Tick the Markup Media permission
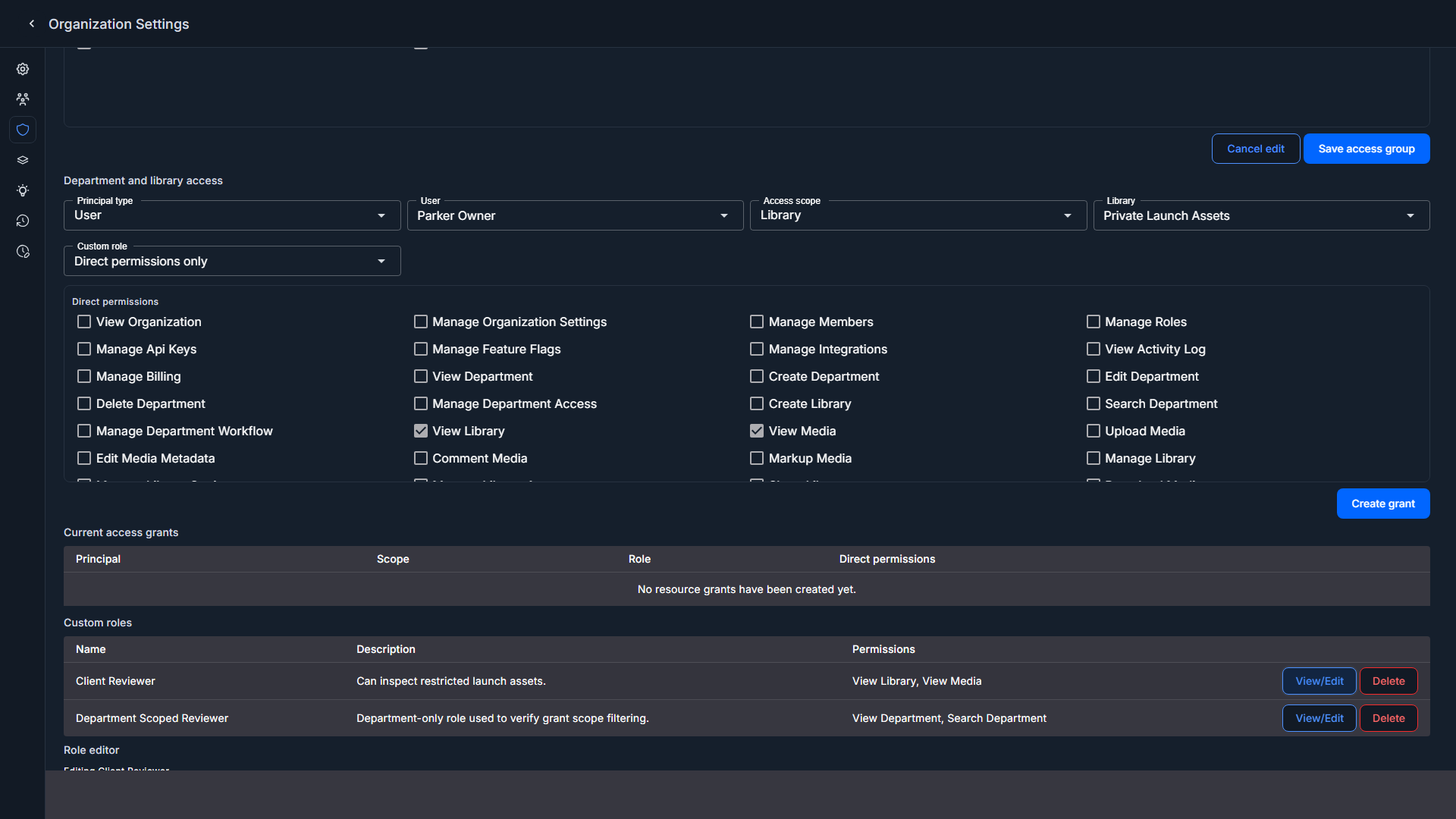 (x=757, y=458)
